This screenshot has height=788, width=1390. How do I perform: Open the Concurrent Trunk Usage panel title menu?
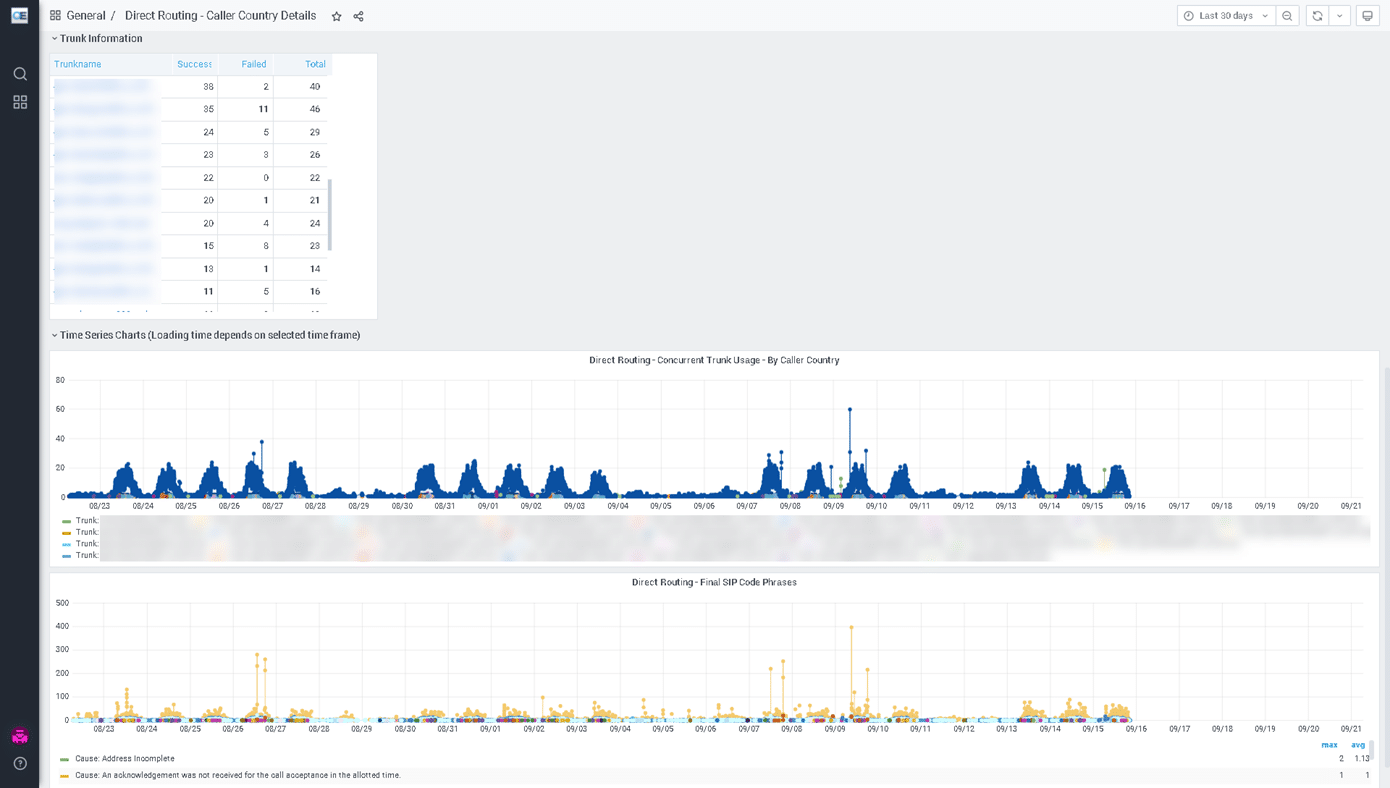[714, 360]
